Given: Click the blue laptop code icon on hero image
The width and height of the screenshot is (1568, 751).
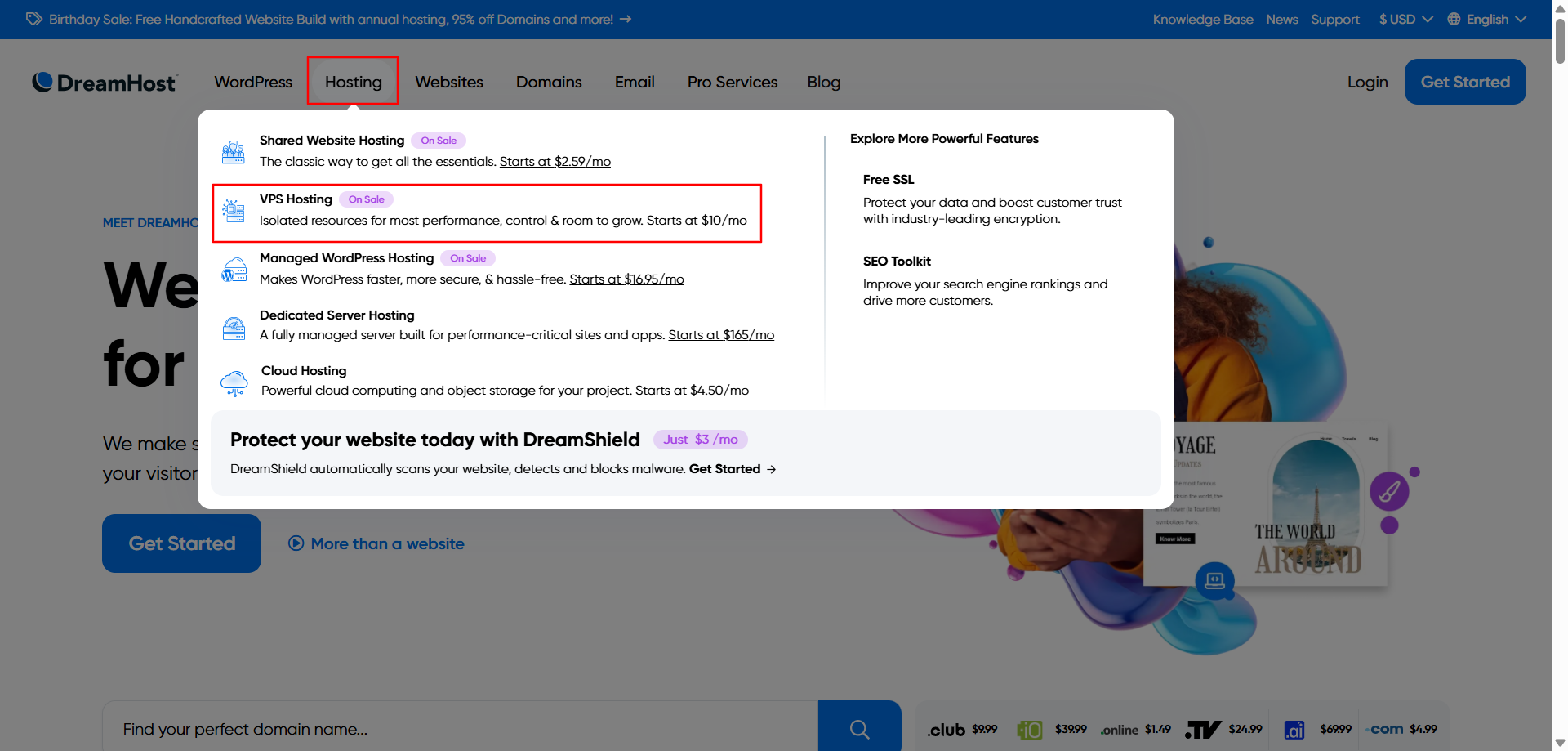Looking at the screenshot, I should [x=1214, y=580].
